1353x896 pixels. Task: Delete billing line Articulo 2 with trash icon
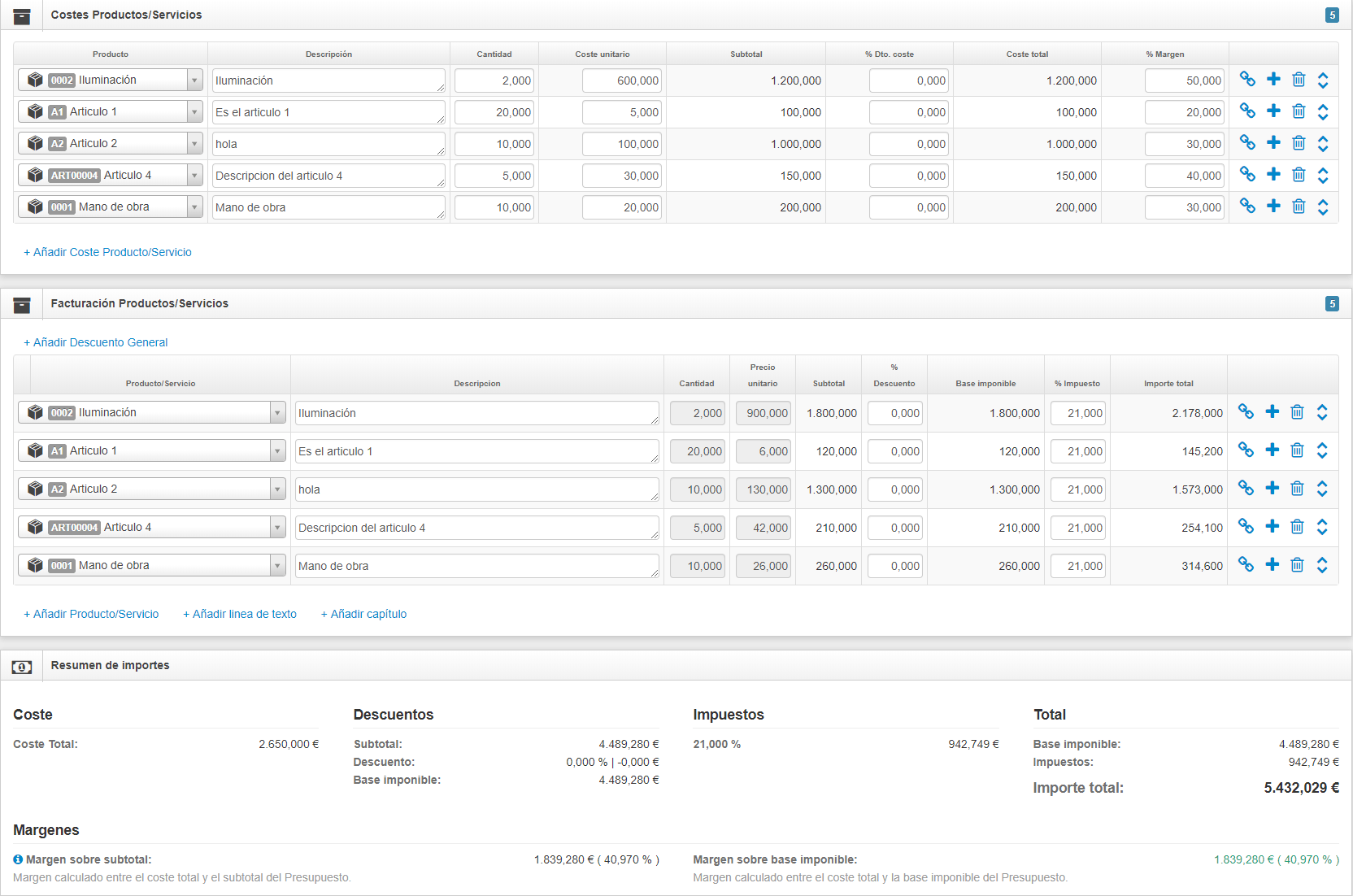coord(1297,489)
